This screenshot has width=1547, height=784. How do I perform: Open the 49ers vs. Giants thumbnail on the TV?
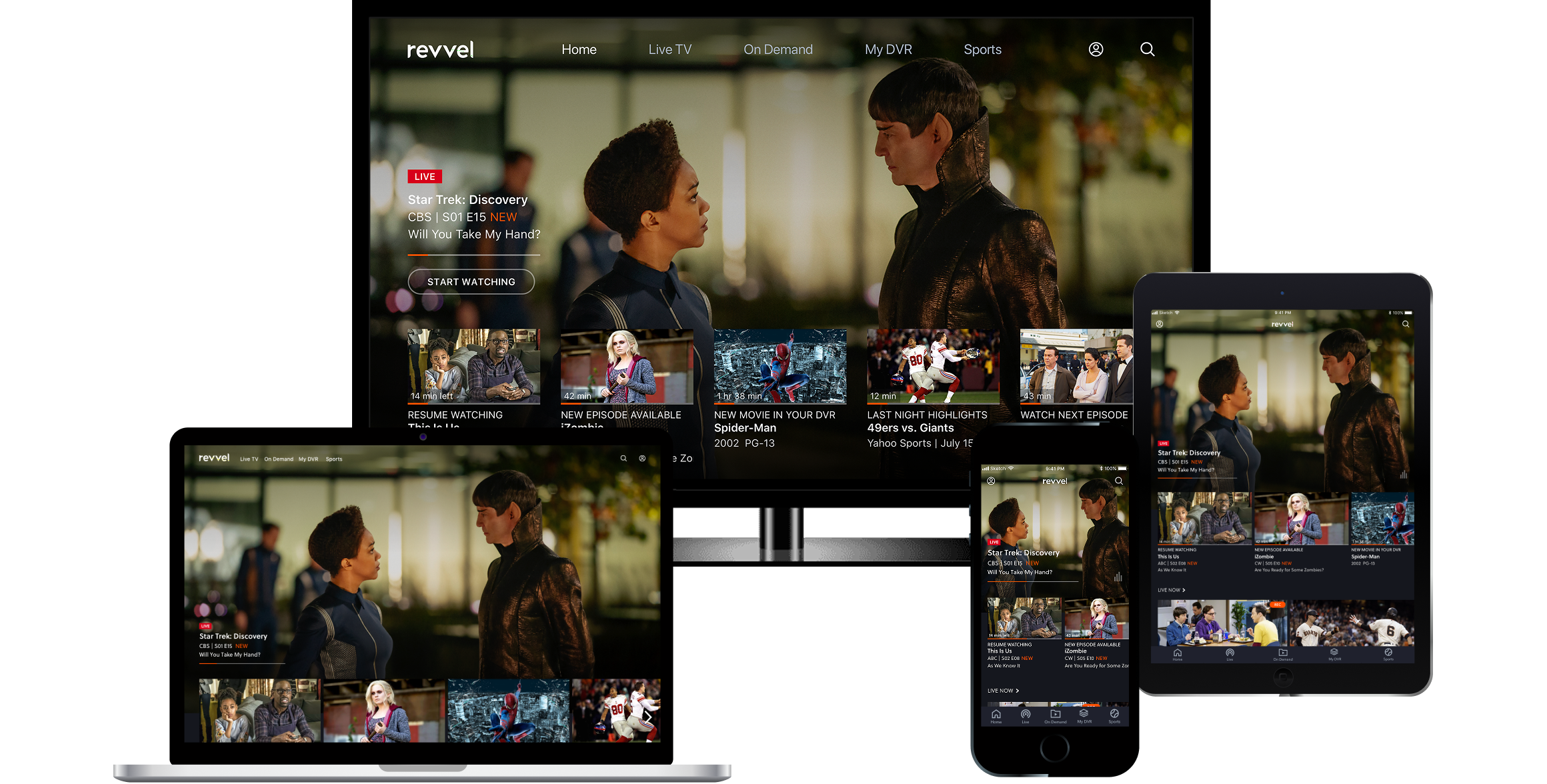click(x=933, y=366)
